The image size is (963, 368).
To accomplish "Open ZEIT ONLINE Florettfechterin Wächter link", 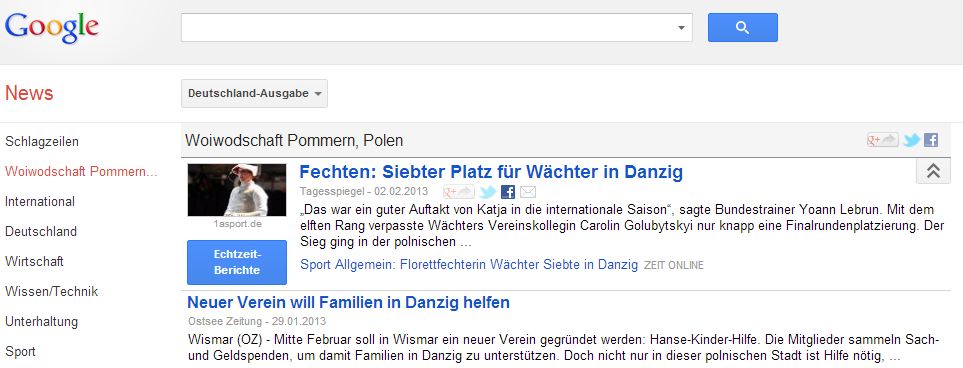I will (x=469, y=265).
